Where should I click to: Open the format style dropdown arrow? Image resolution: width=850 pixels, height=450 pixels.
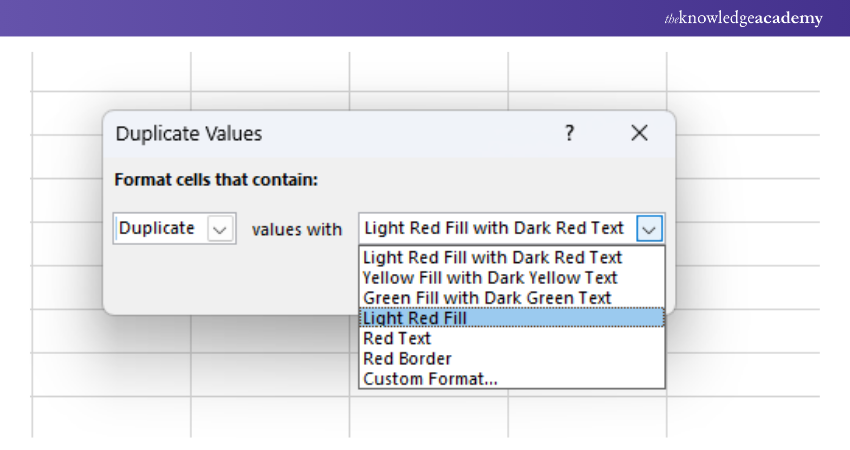click(x=650, y=229)
